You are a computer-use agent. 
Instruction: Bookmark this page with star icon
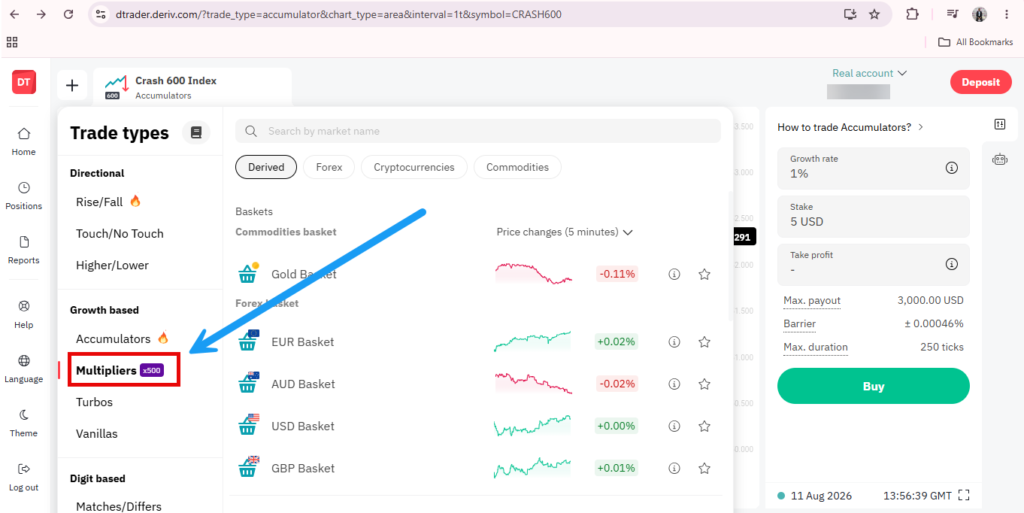click(x=874, y=14)
